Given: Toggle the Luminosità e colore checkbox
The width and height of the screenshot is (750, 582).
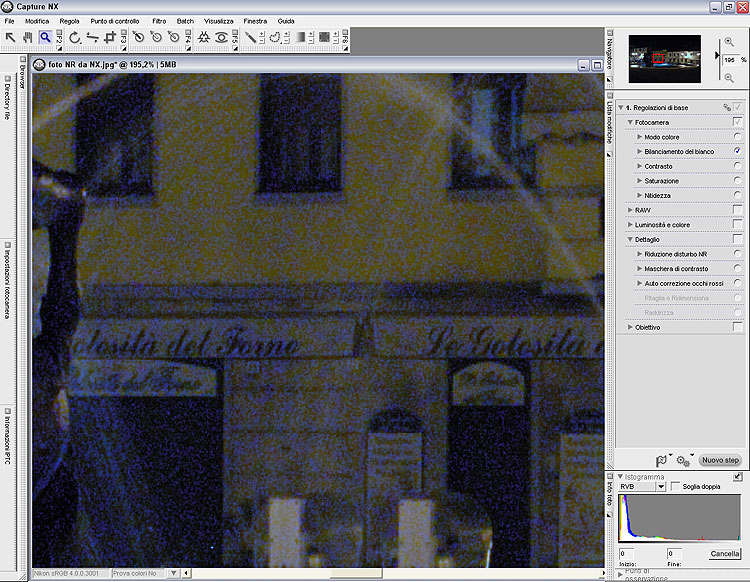Looking at the screenshot, I should tap(738, 224).
